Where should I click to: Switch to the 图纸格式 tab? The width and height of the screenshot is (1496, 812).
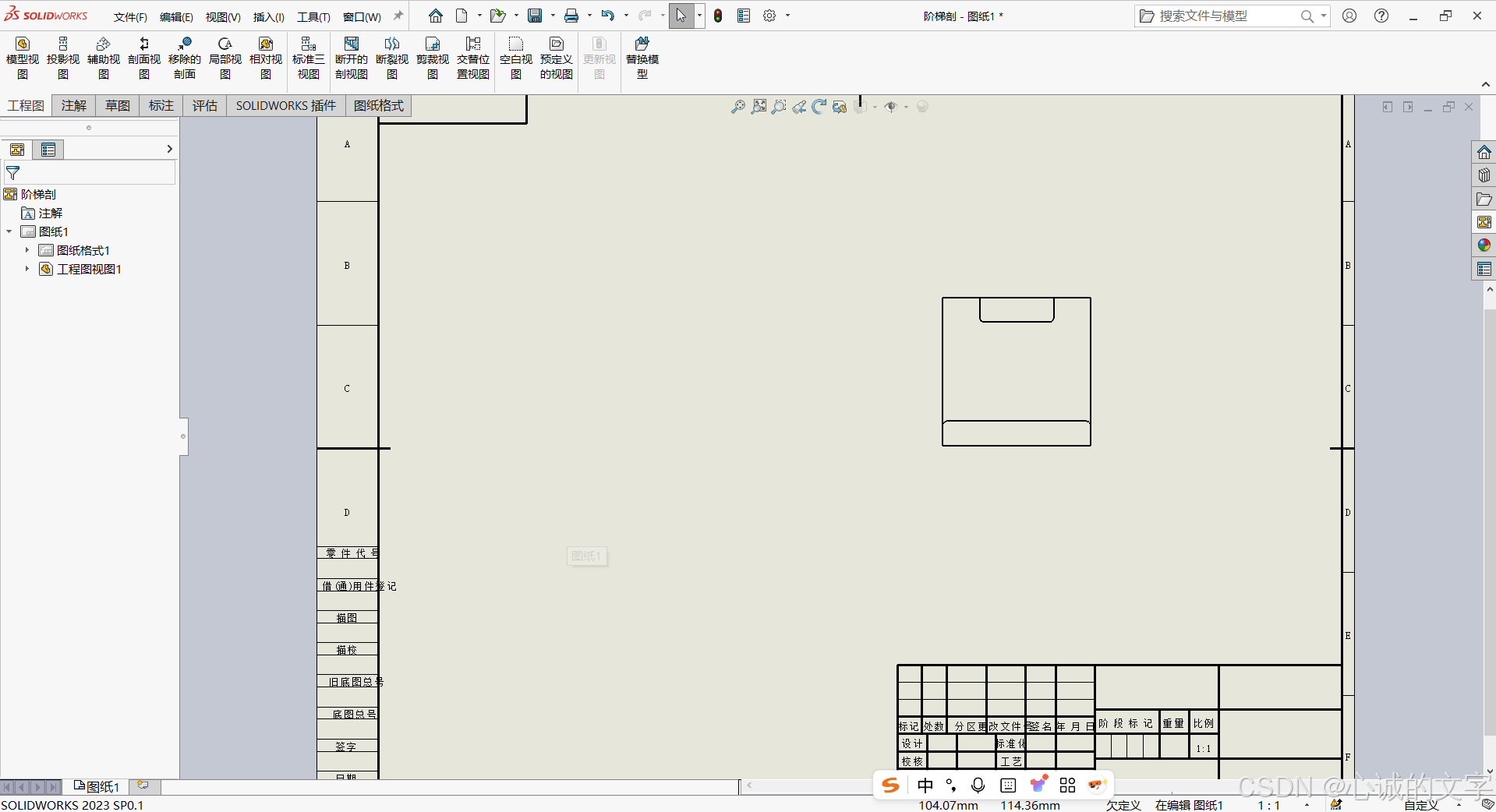379,105
